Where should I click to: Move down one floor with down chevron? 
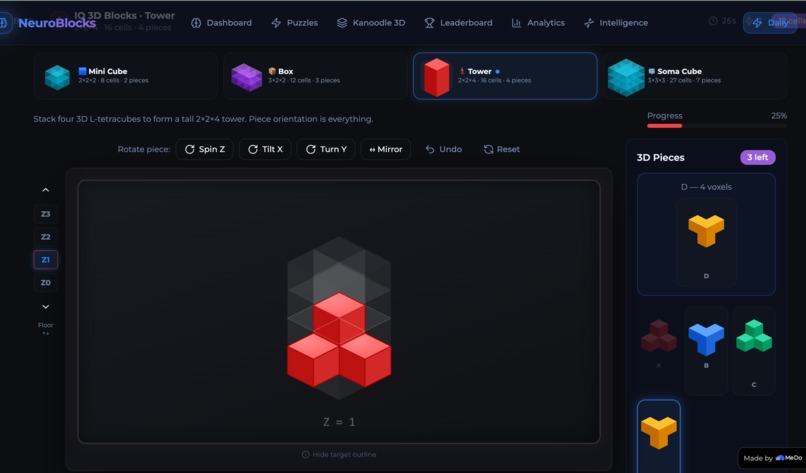point(46,306)
